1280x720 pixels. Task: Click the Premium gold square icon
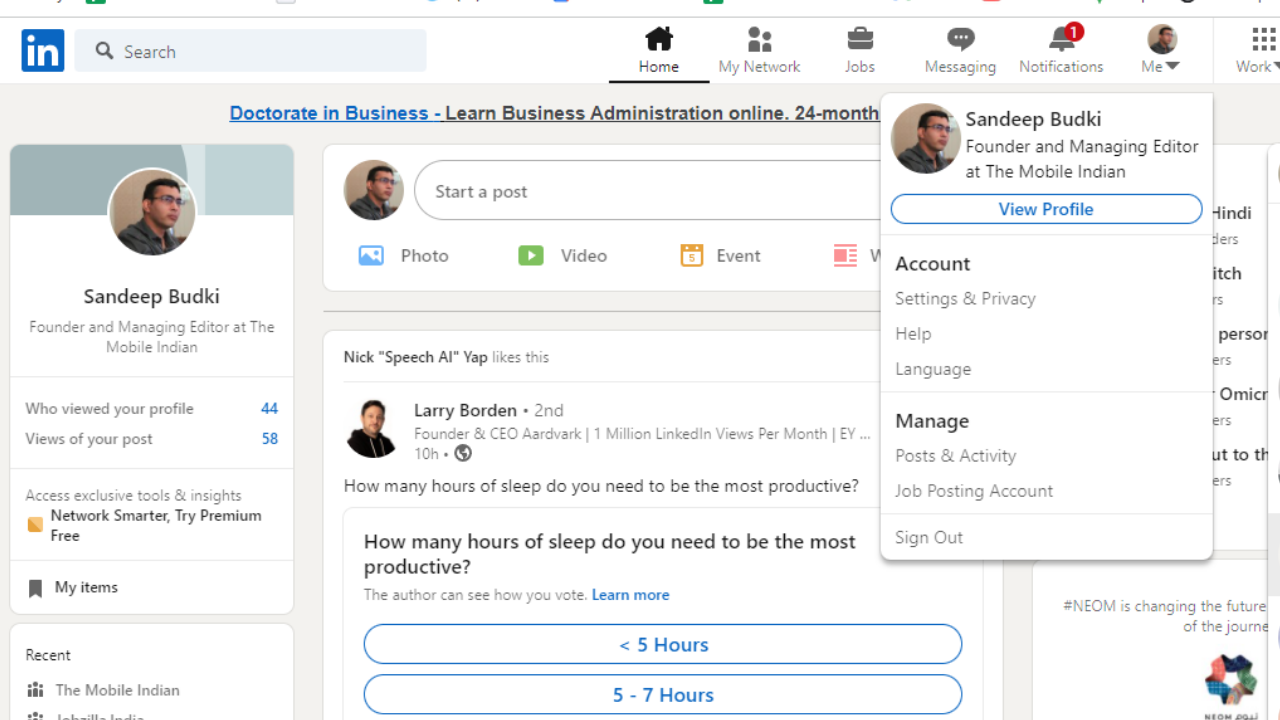(35, 525)
